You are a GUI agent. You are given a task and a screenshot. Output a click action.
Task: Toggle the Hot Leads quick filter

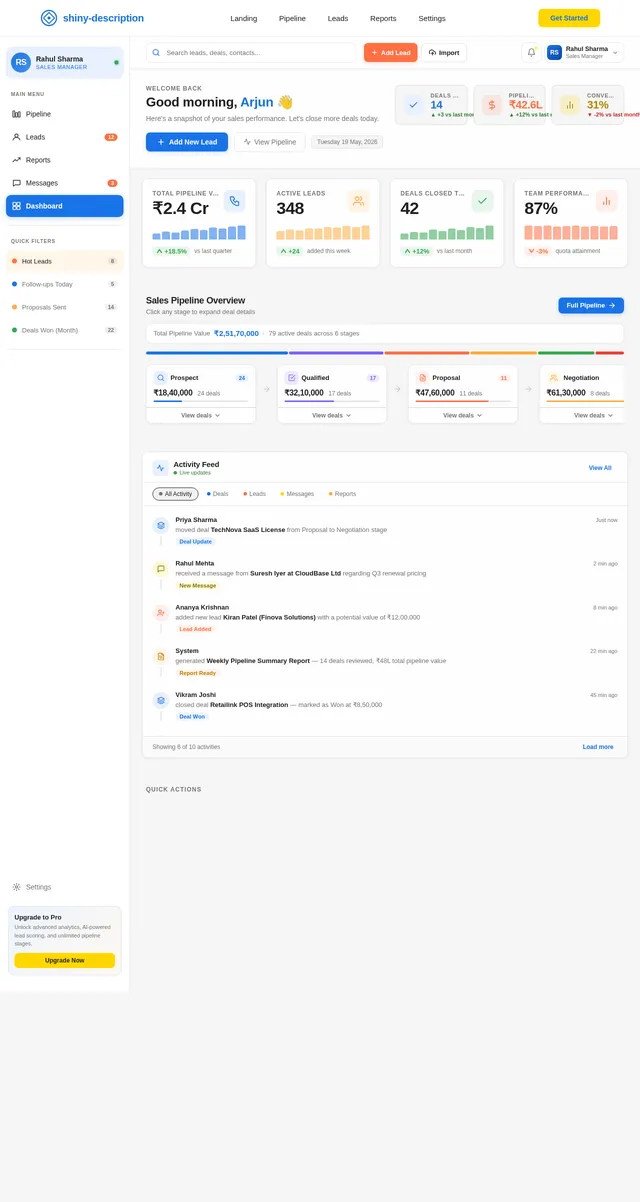pyautogui.click(x=64, y=261)
